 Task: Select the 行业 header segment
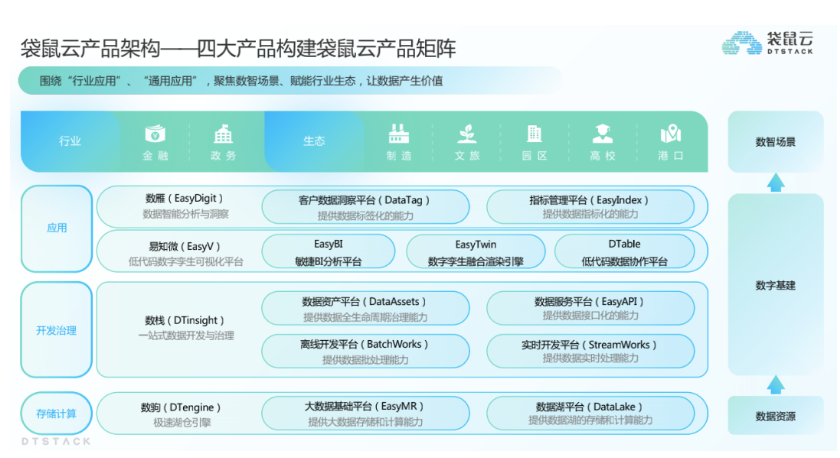point(70,141)
